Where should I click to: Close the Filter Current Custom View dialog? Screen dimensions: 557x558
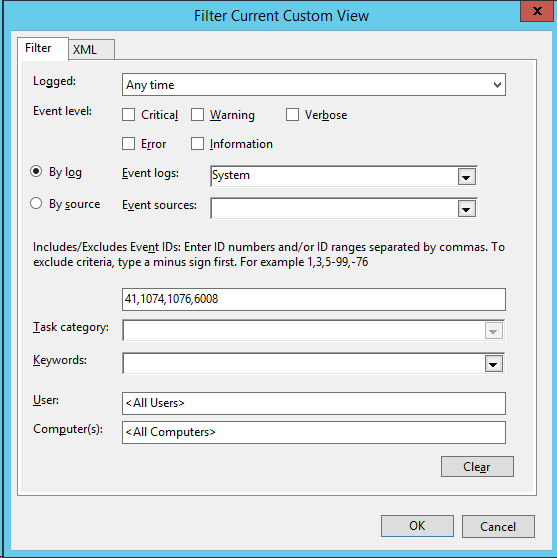[x=537, y=11]
